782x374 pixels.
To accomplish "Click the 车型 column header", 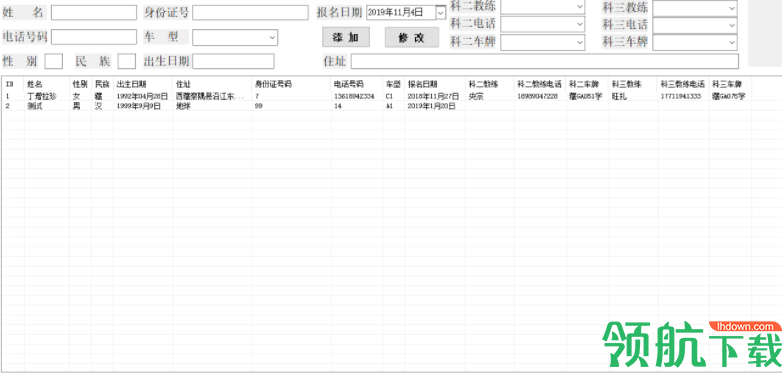I will tap(393, 84).
